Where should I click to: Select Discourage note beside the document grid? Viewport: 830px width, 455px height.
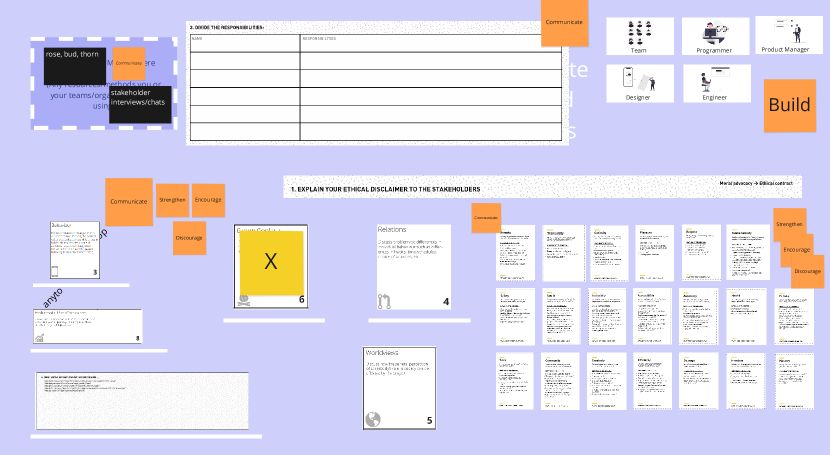[x=808, y=271]
